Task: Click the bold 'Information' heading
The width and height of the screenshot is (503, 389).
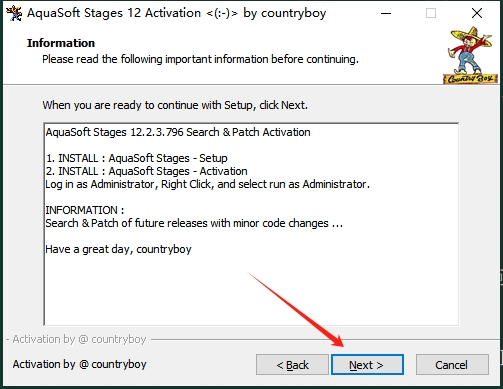Action: coord(61,43)
